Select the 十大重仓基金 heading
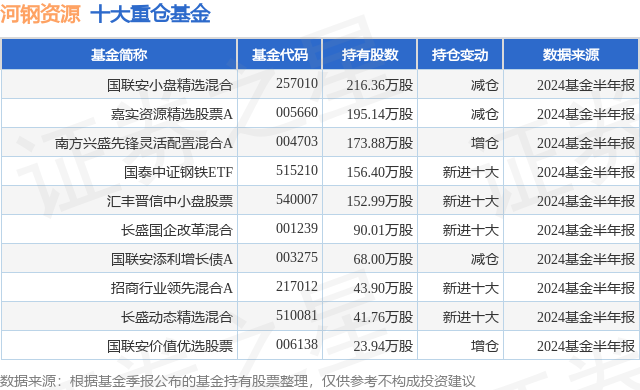The width and height of the screenshot is (640, 390). coord(150,14)
